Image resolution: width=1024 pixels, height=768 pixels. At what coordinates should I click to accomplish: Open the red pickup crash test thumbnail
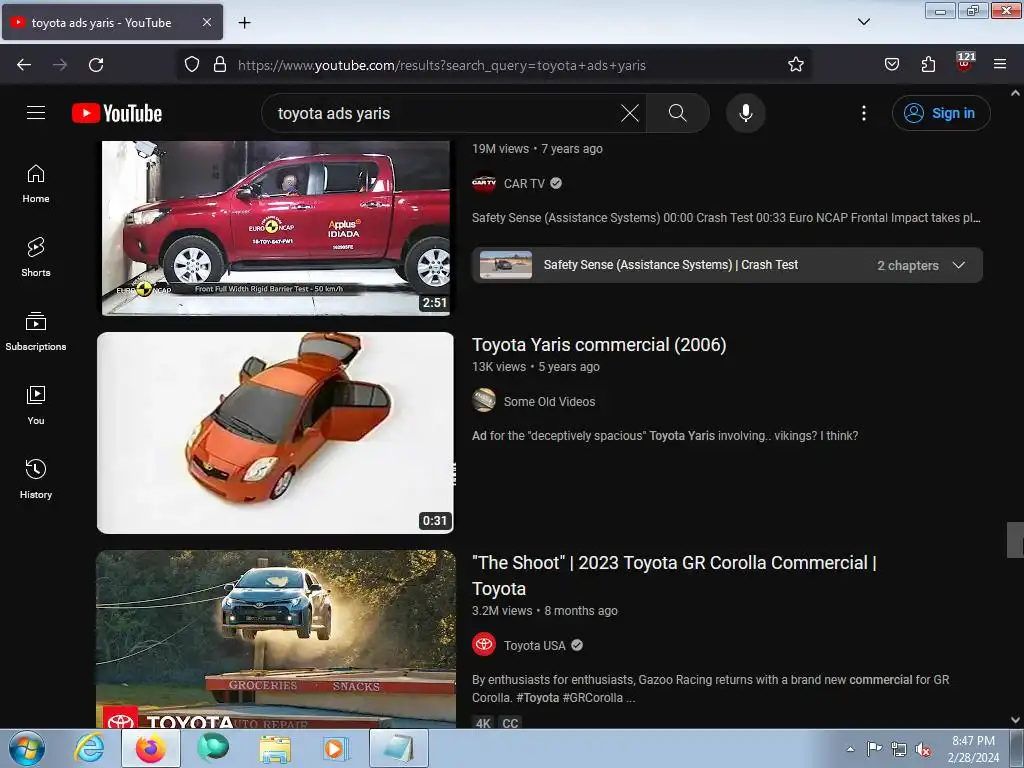(x=276, y=228)
